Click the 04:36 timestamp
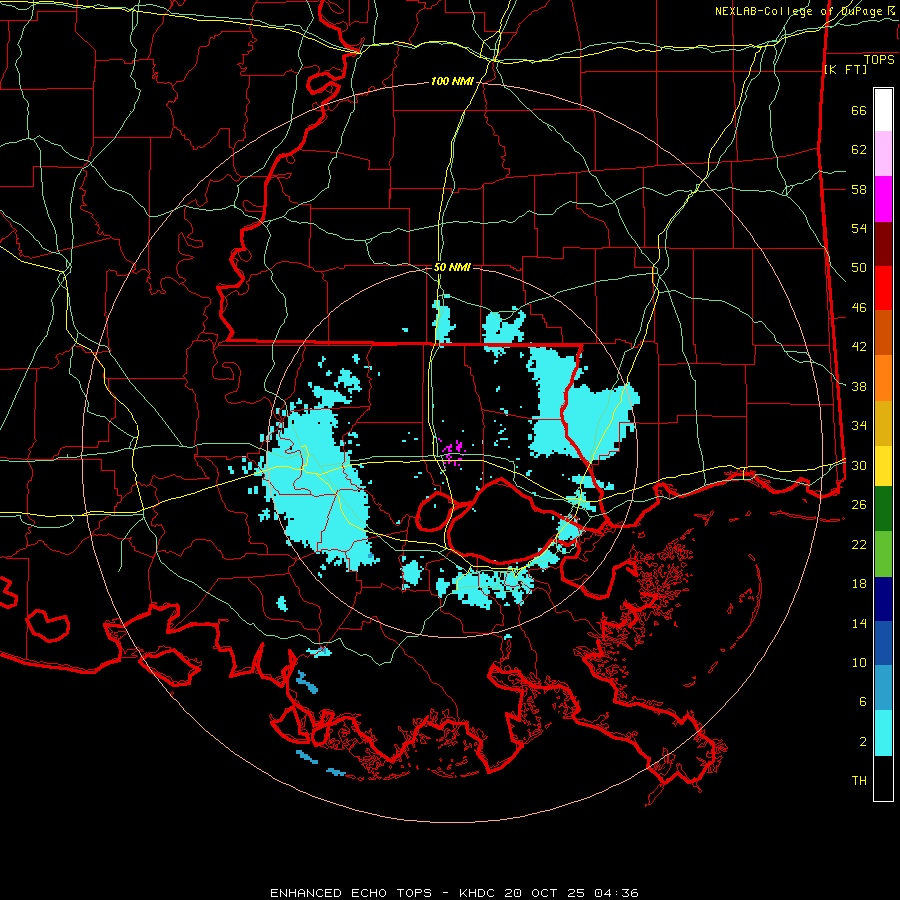900x900 pixels. (x=616, y=893)
